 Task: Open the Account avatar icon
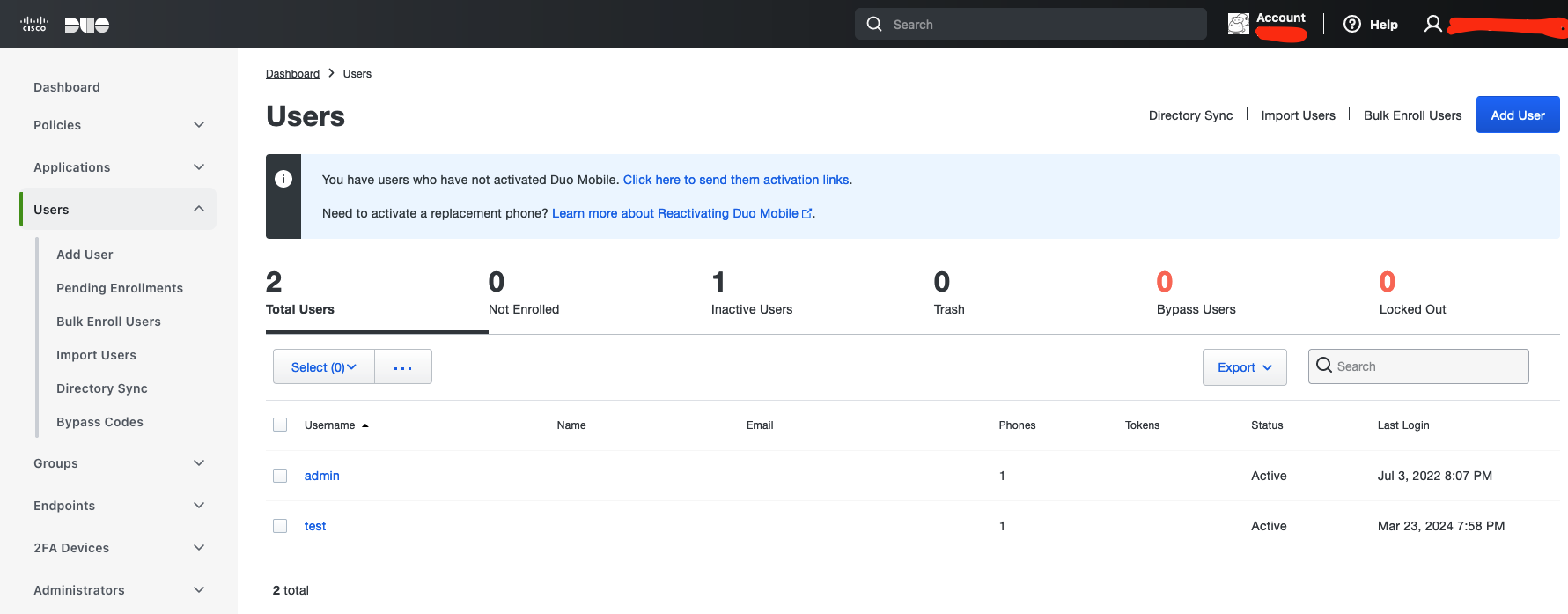(1238, 25)
